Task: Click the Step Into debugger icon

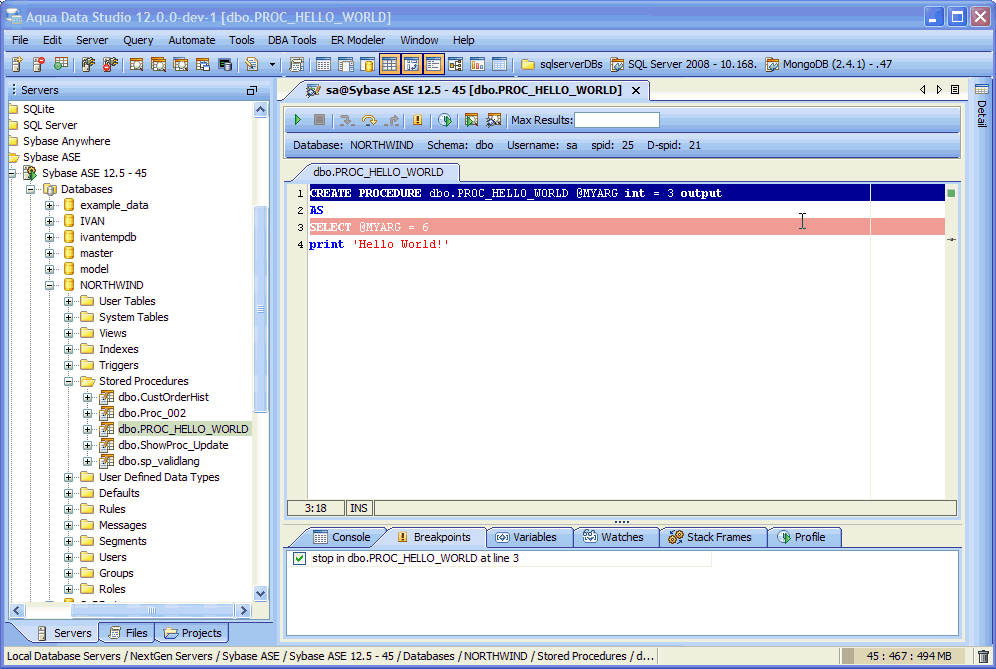Action: point(346,119)
